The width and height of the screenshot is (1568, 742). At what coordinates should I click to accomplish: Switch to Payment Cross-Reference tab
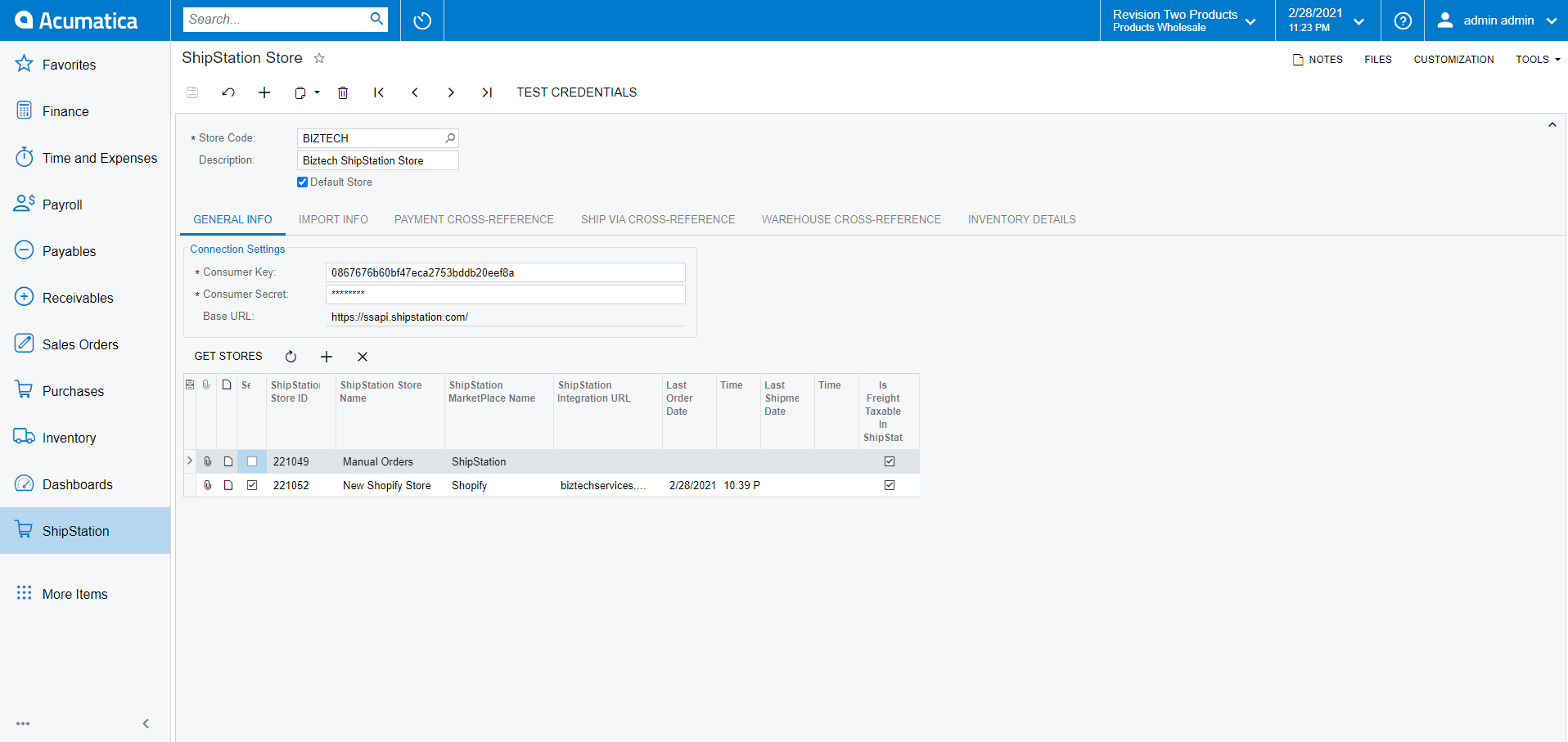[x=474, y=219]
